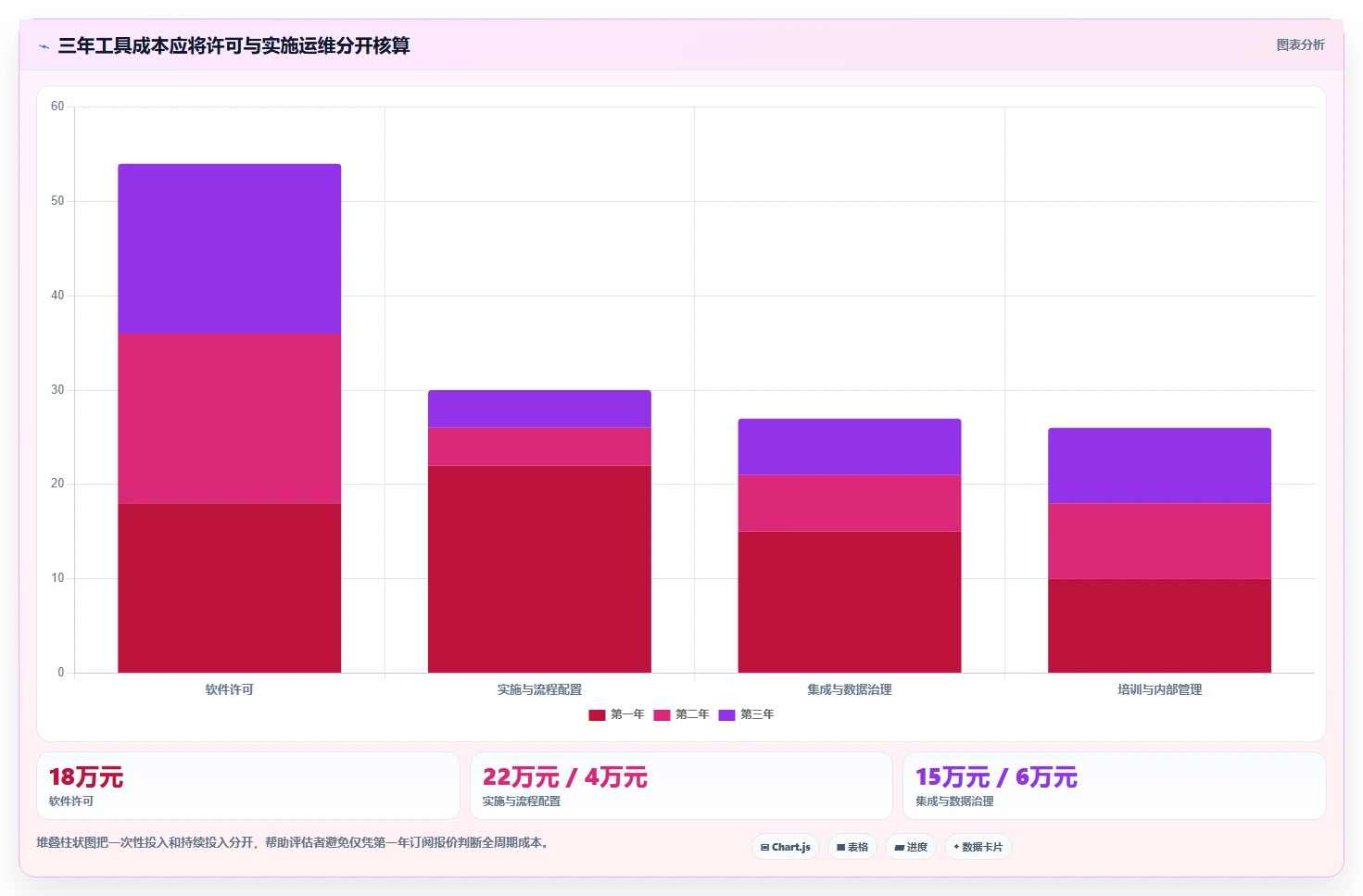The height and width of the screenshot is (896, 1363).
Task: Toggle the 第三年 legend item
Action: 746,714
